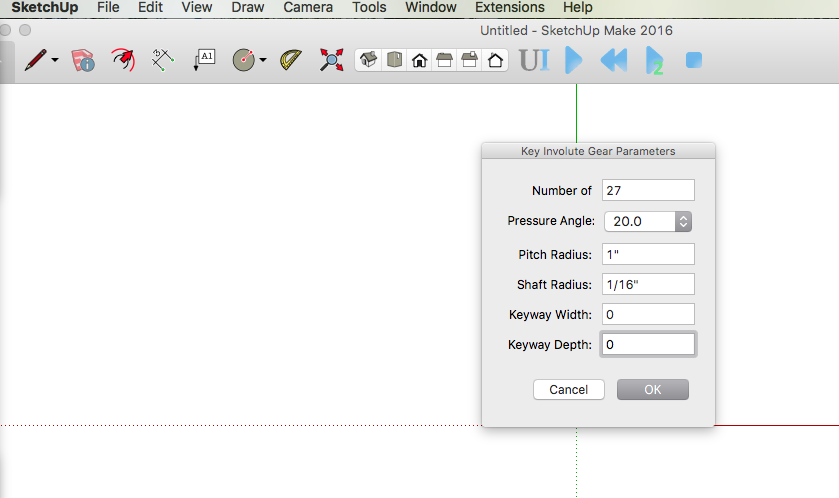Open the View menu
This screenshot has height=498, width=839.
(x=196, y=7)
